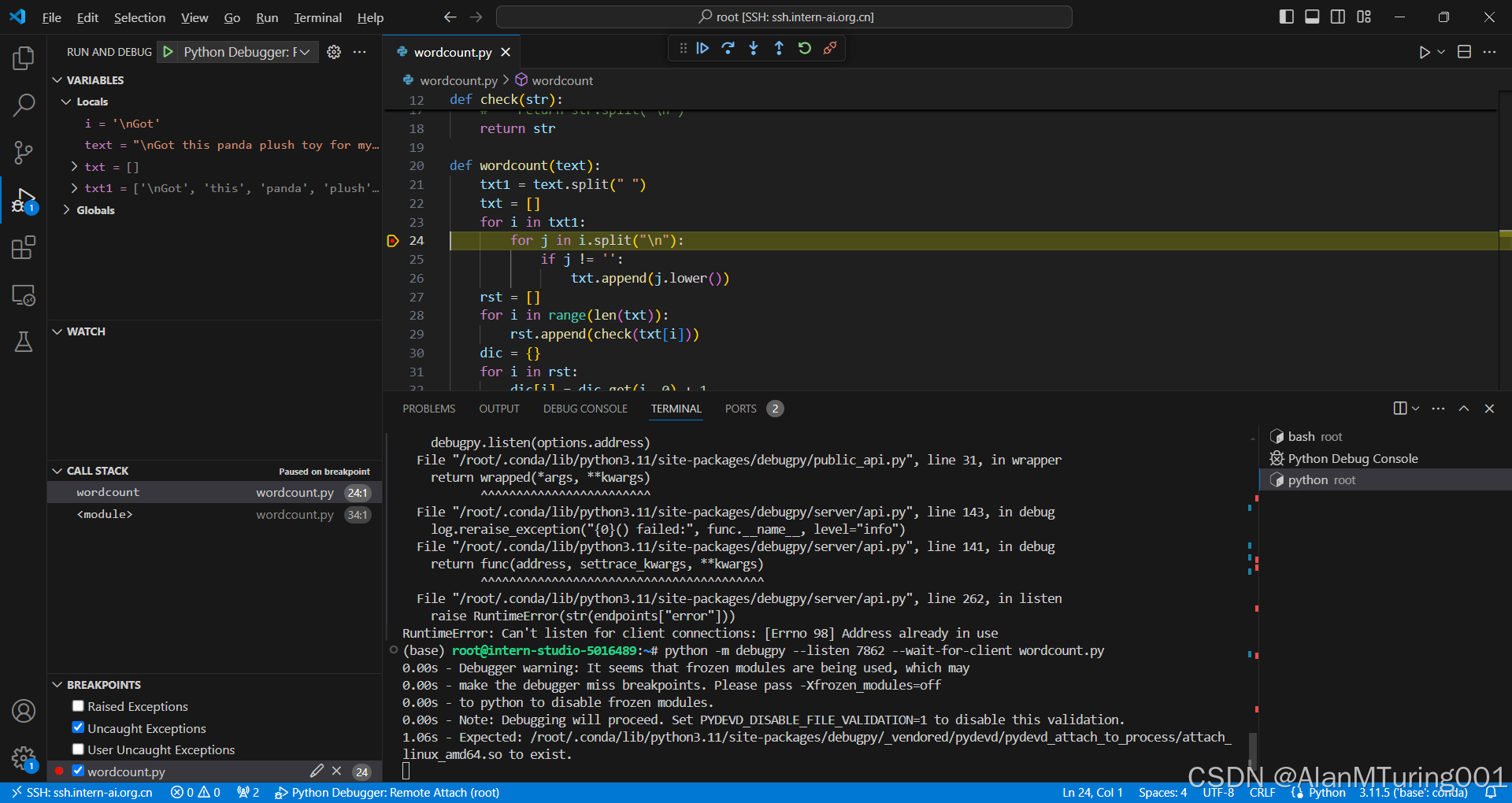Viewport: 1512px width, 803px height.
Task: Click the Continue debugging icon
Action: [x=702, y=48]
